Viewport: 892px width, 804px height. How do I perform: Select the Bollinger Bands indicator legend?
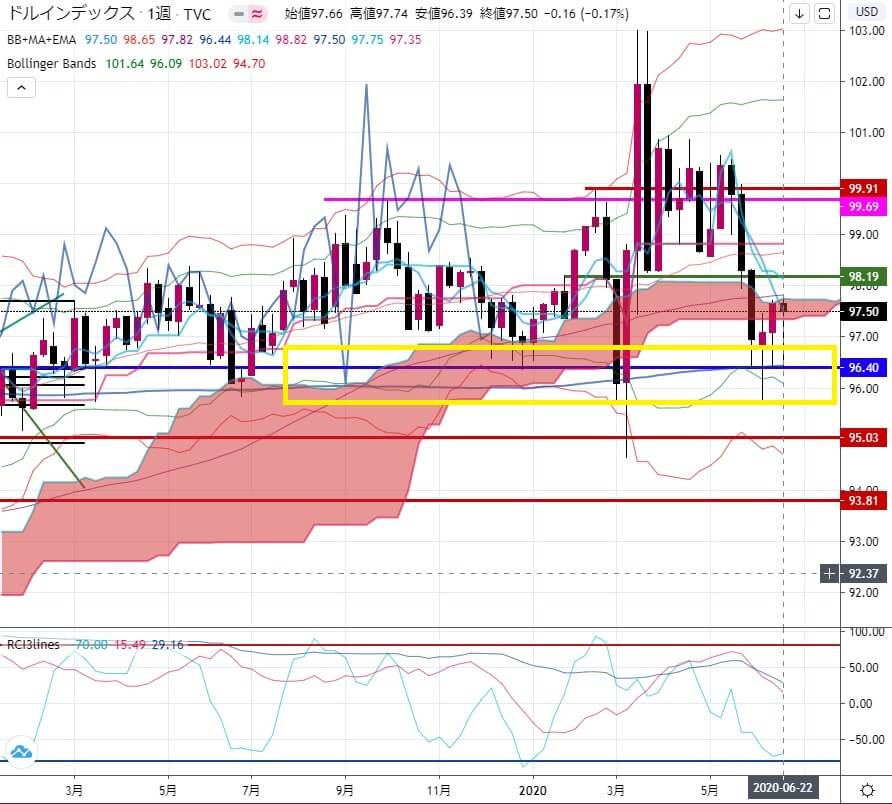point(51,63)
